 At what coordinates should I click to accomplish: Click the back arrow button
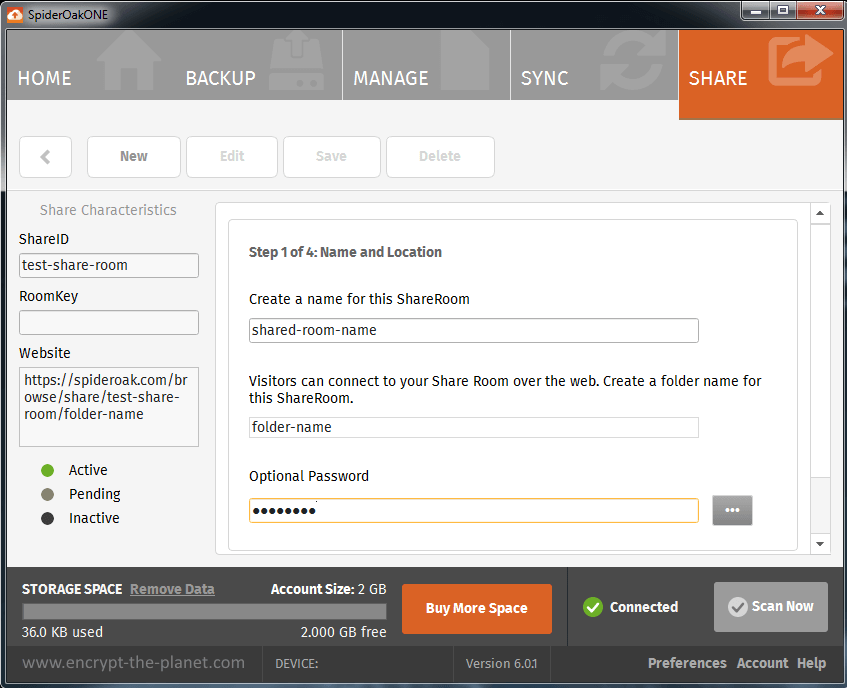click(x=45, y=157)
